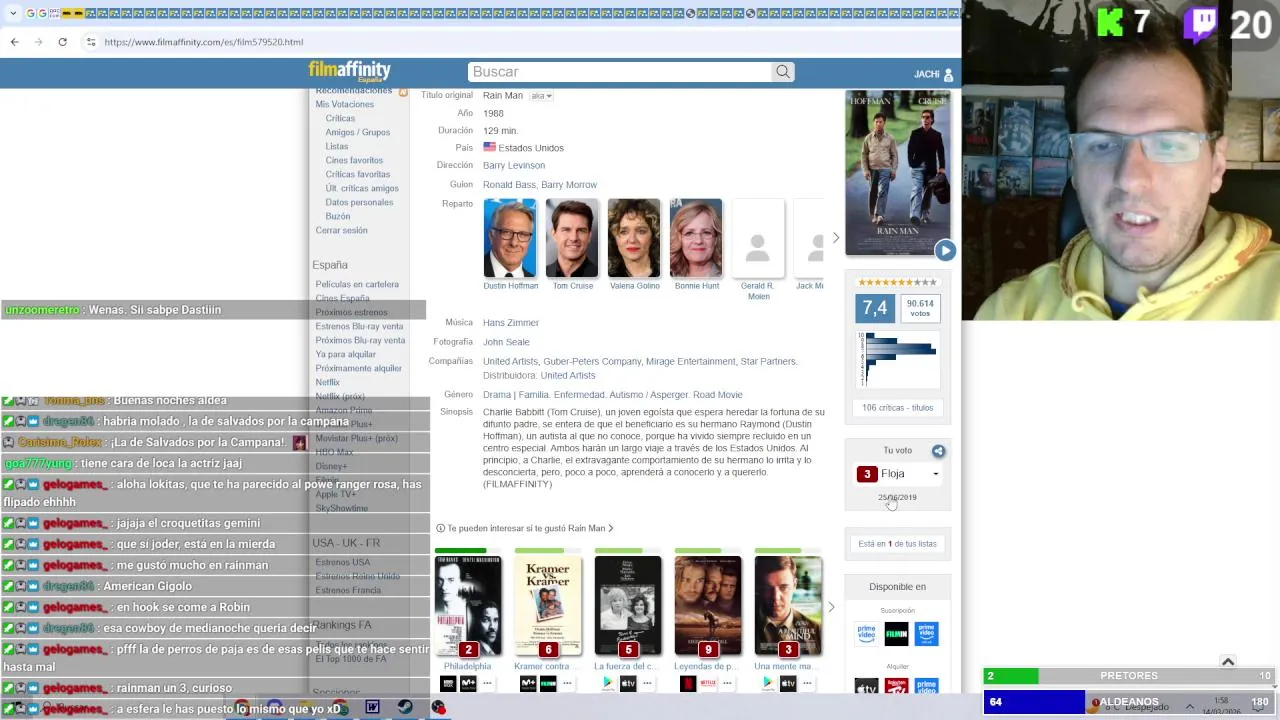Open the JACHI user profile icon

click(x=948, y=75)
